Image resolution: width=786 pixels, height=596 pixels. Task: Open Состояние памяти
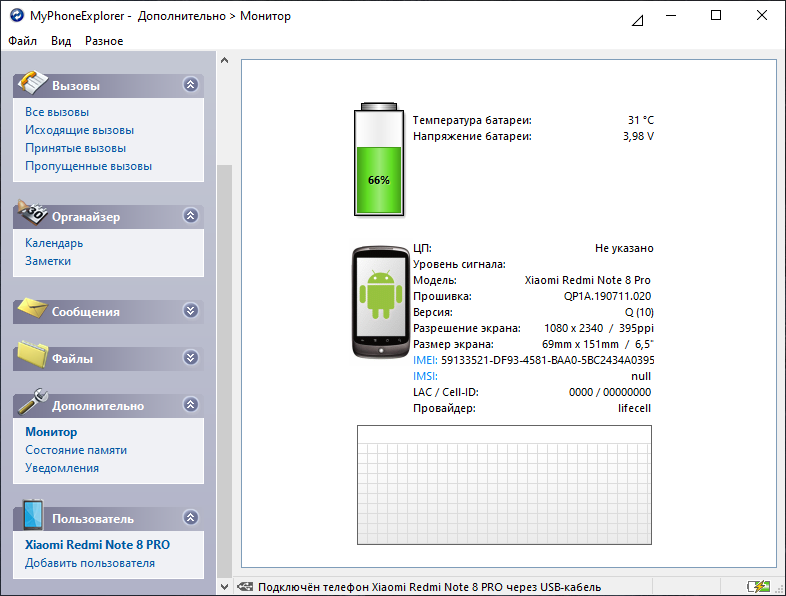(x=76, y=450)
